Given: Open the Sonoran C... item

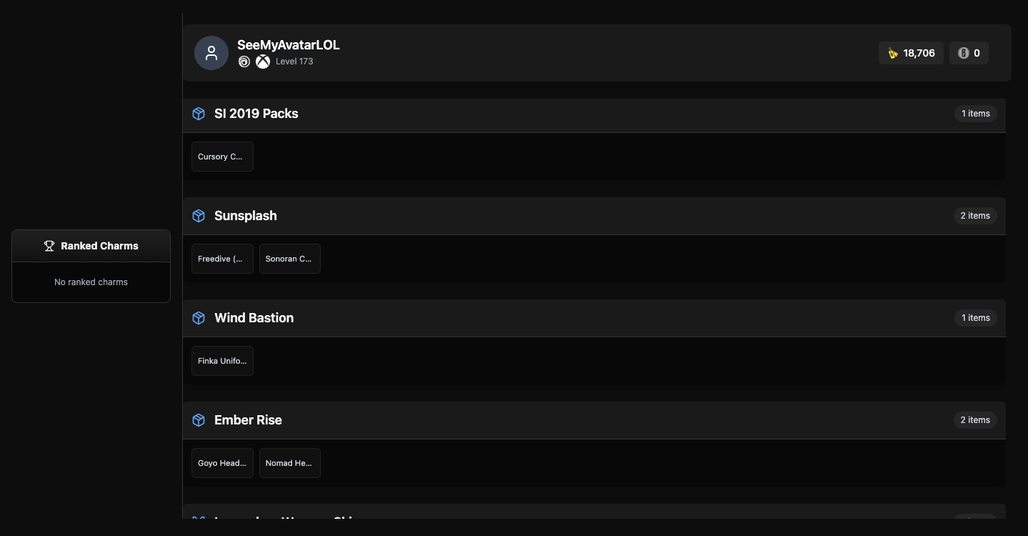Looking at the screenshot, I should (290, 259).
